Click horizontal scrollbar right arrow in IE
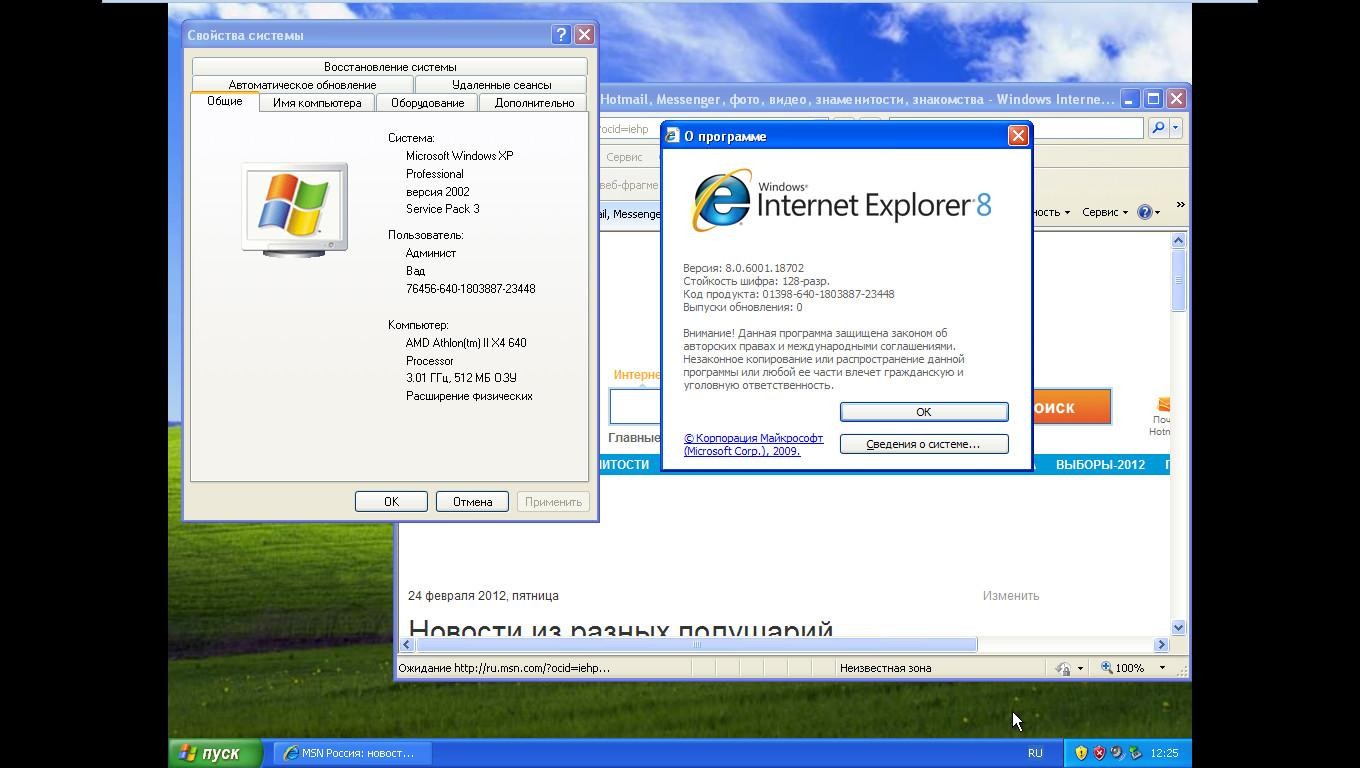Viewport: 1360px width, 768px height. (1161, 645)
